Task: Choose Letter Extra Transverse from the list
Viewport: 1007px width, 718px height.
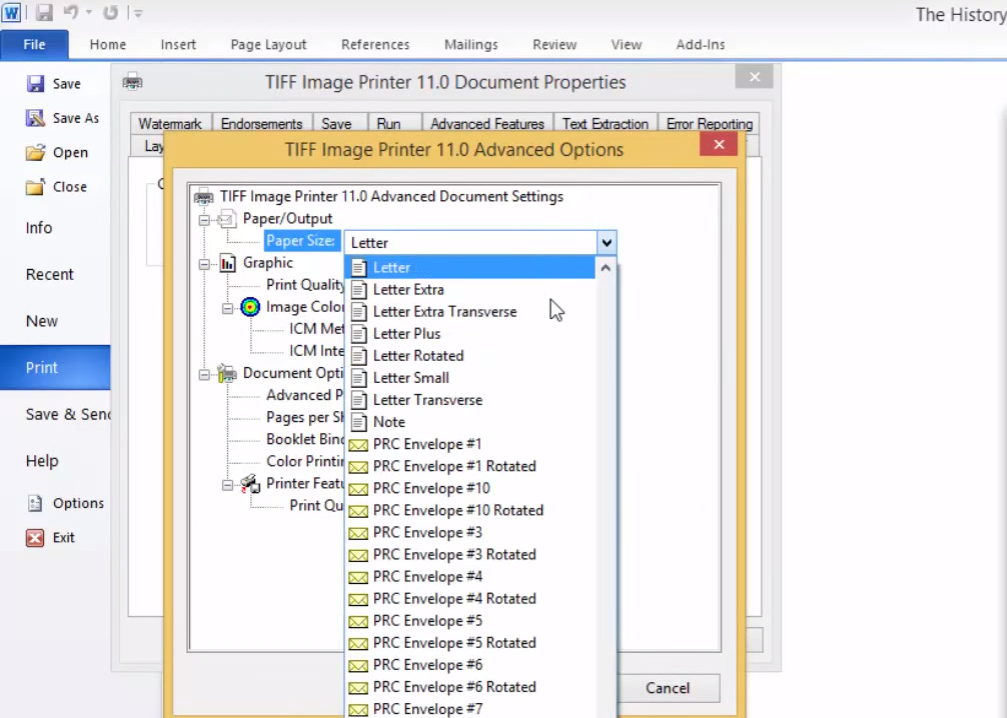Action: tap(444, 311)
